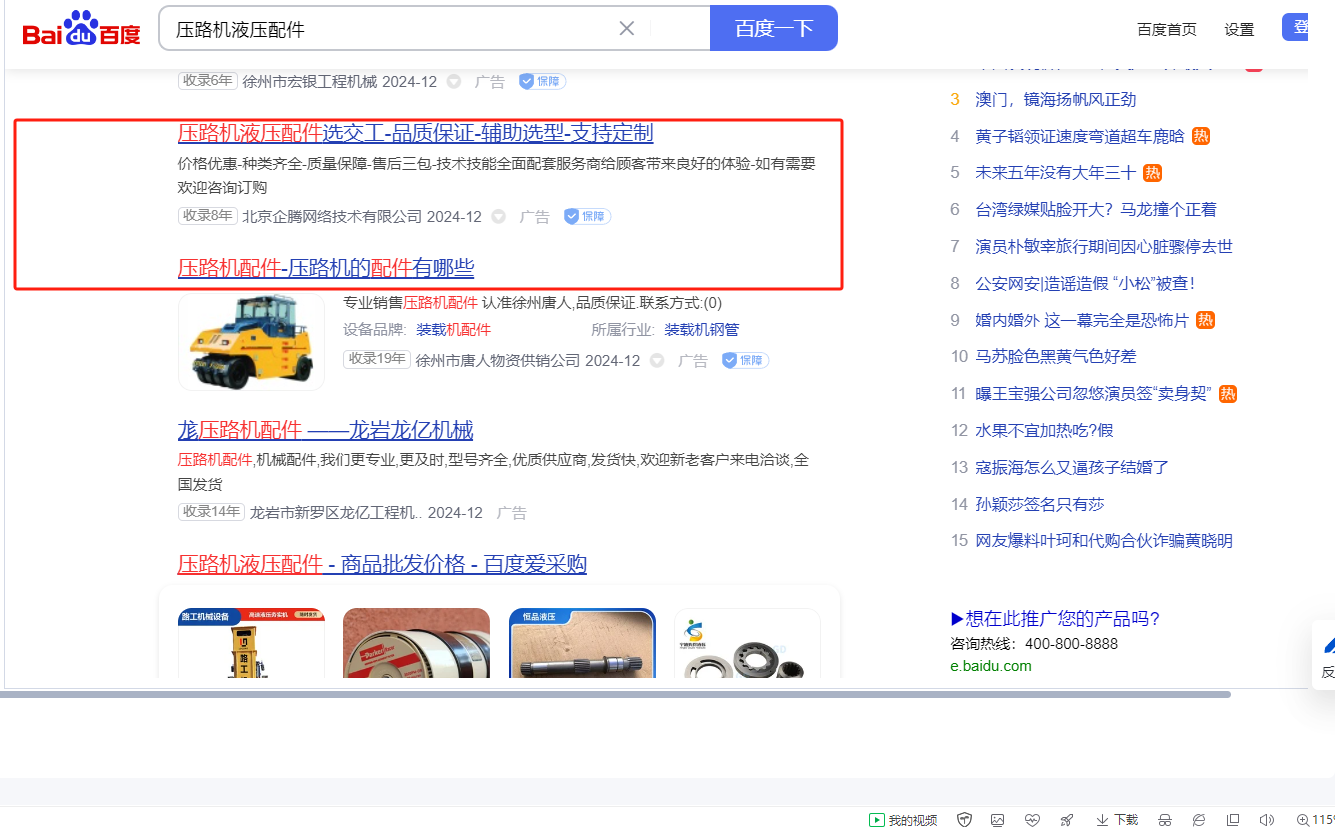The width and height of the screenshot is (1335, 827).
Task: Click the picture icon in the status bar
Action: (997, 820)
